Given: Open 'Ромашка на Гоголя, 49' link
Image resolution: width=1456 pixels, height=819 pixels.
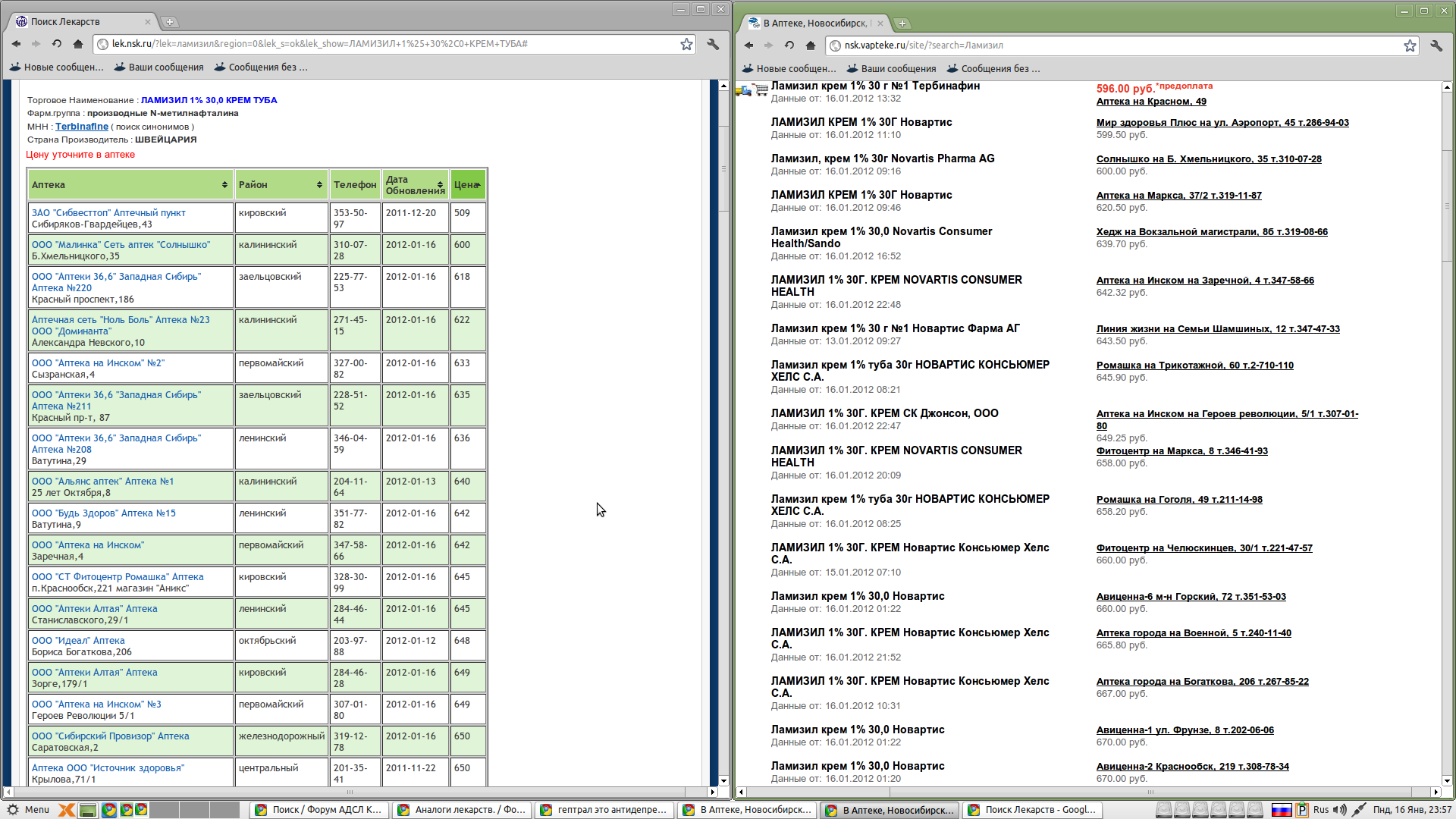Looking at the screenshot, I should (x=1179, y=500).
